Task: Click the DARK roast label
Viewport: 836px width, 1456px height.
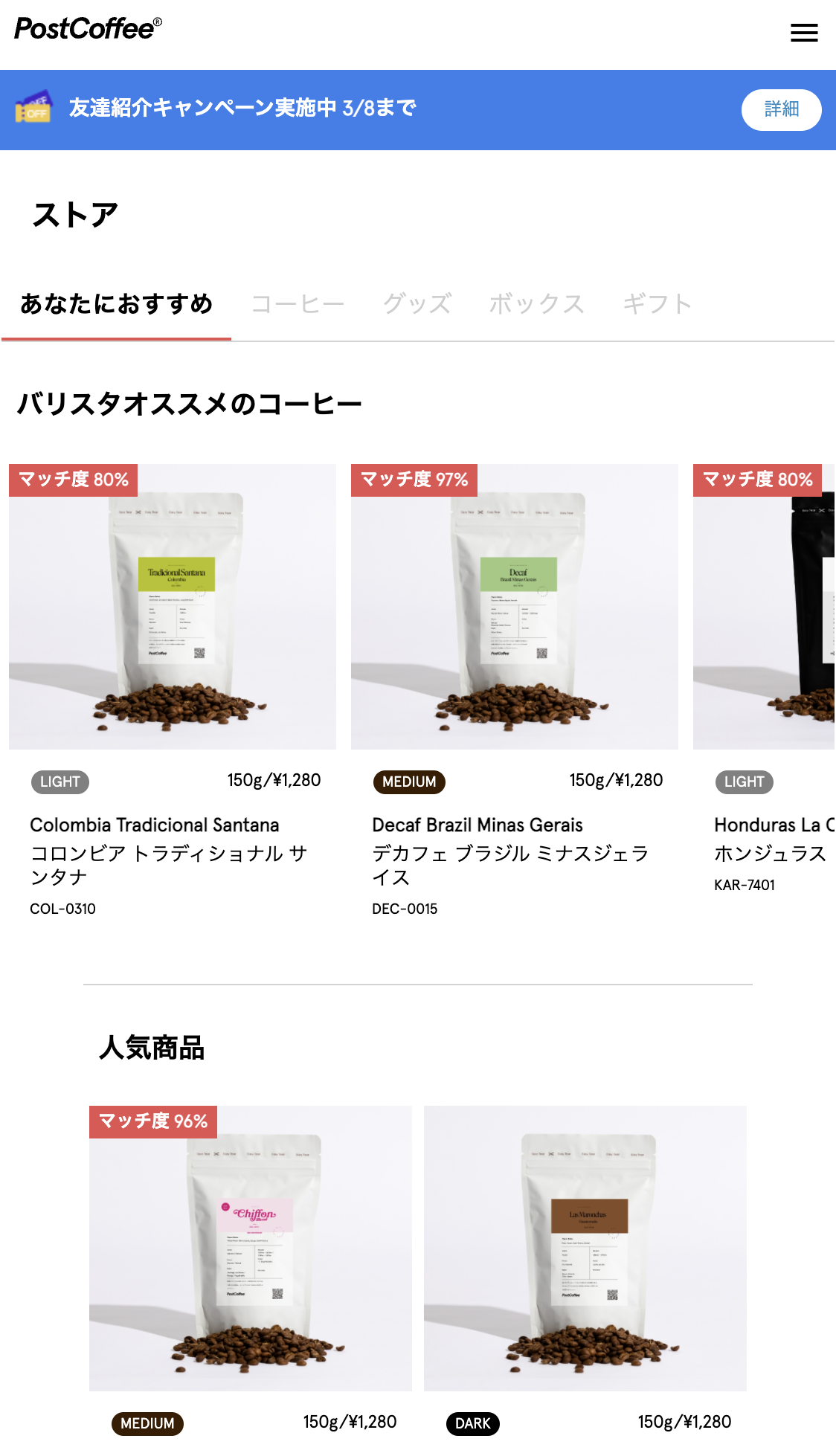Action: pos(473,1423)
